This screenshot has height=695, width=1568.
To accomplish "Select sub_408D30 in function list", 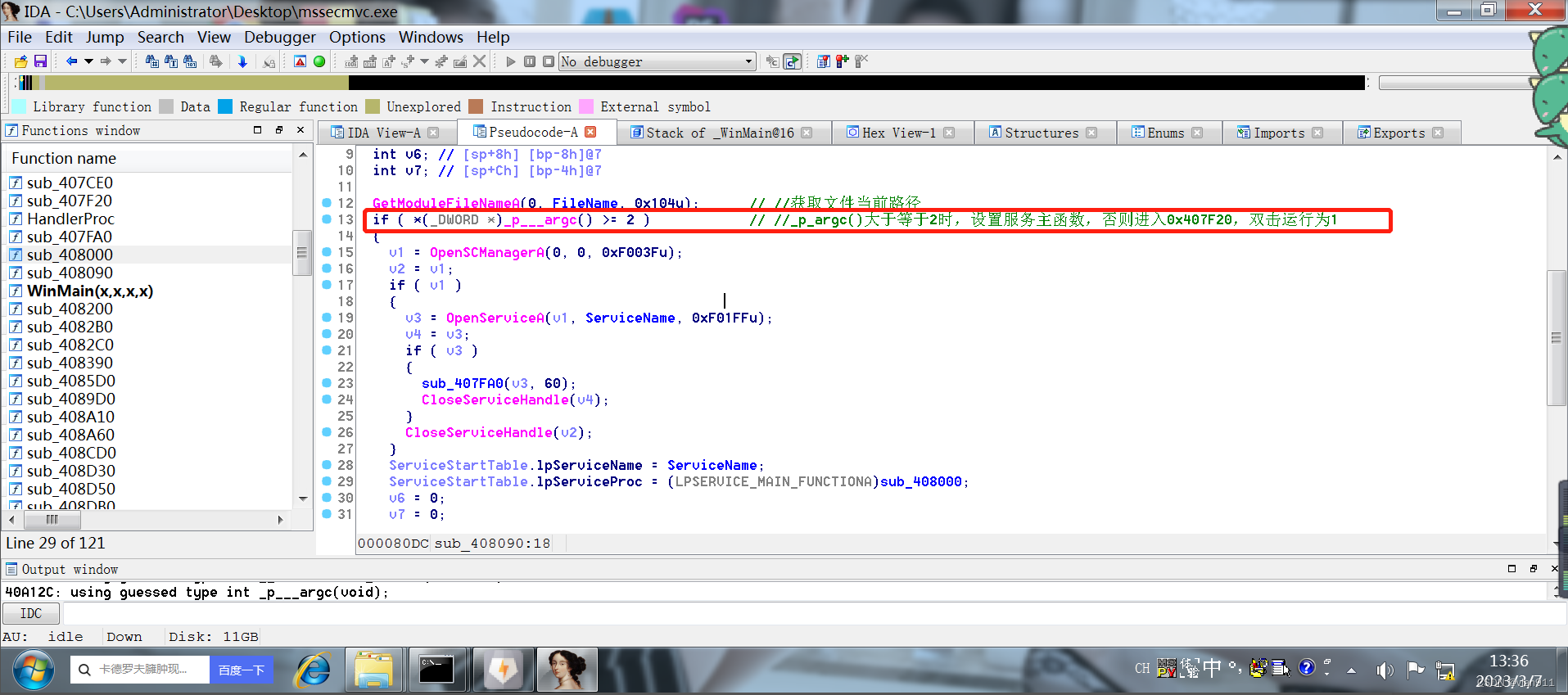I will pos(71,471).
